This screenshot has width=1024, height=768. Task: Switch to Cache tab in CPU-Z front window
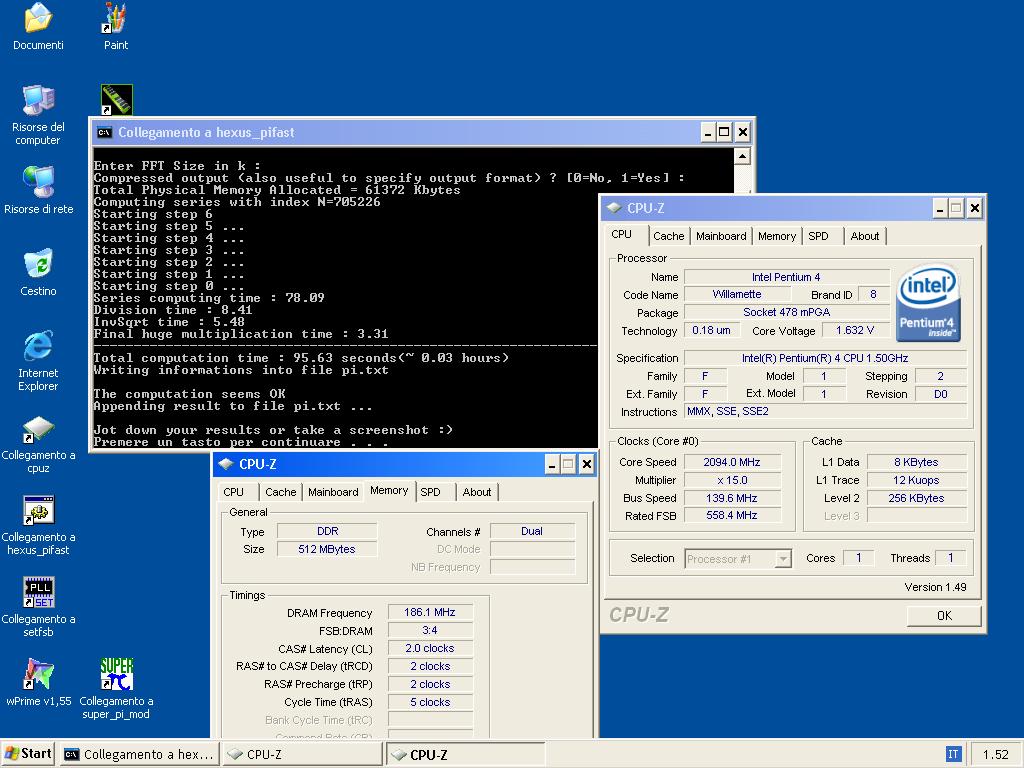pos(669,236)
